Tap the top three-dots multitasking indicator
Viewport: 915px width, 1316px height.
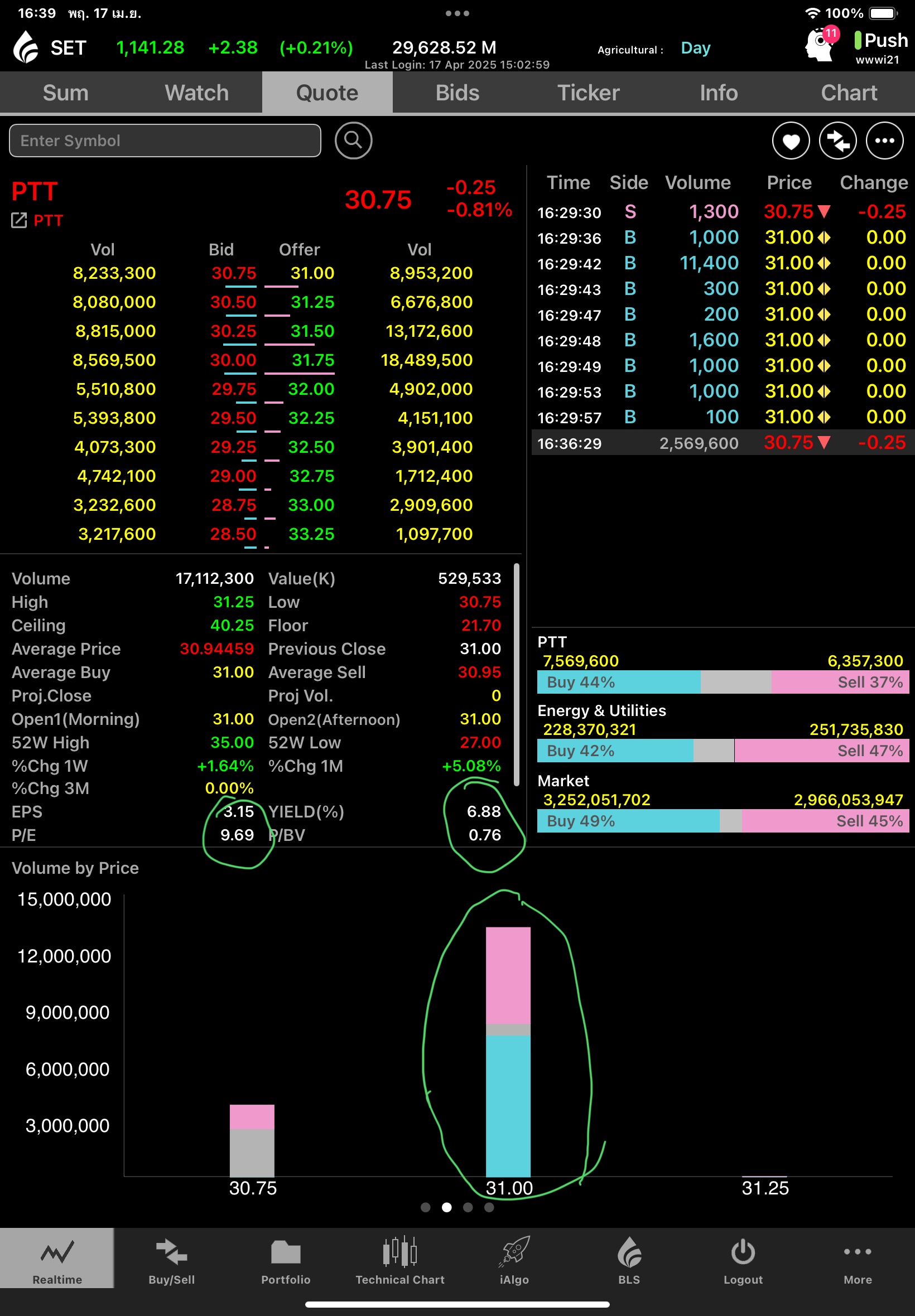click(457, 13)
